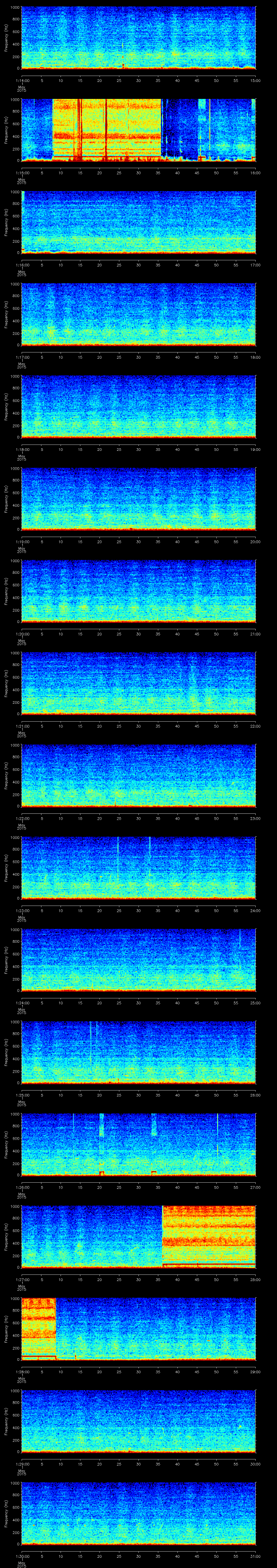Select the spectrogram panel starting at 1:18:00
Image resolution: width=277 pixels, height=1568 pixels.
139,407
